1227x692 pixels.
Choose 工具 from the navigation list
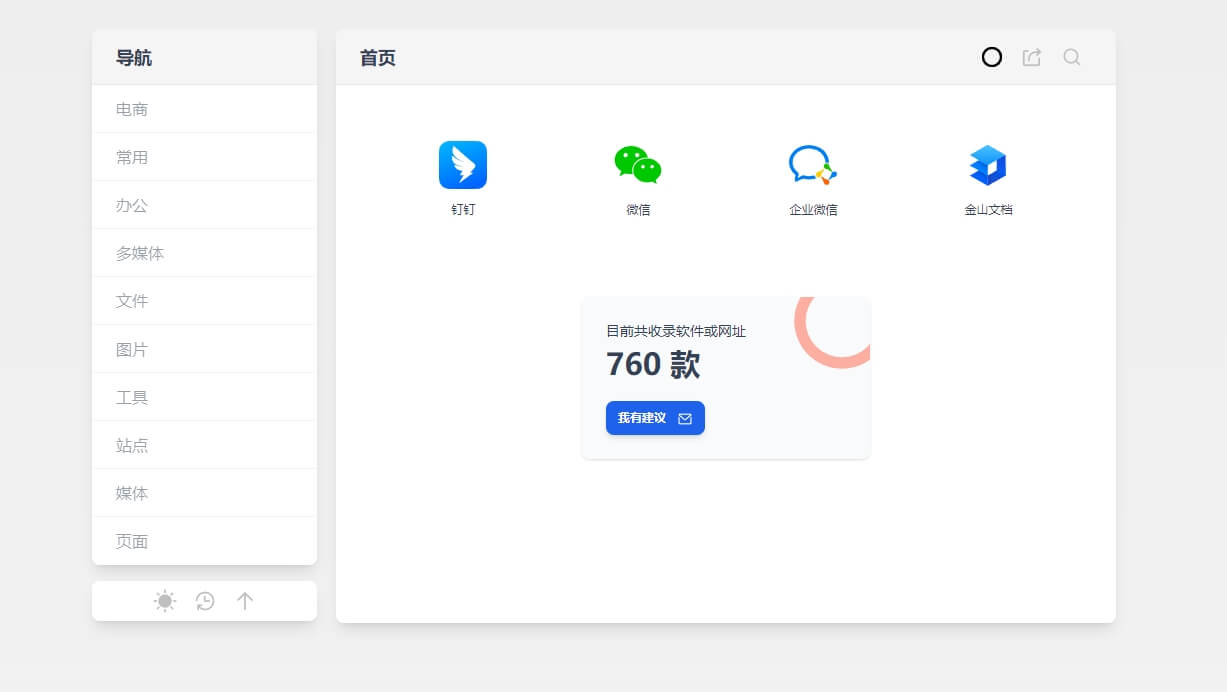point(132,397)
